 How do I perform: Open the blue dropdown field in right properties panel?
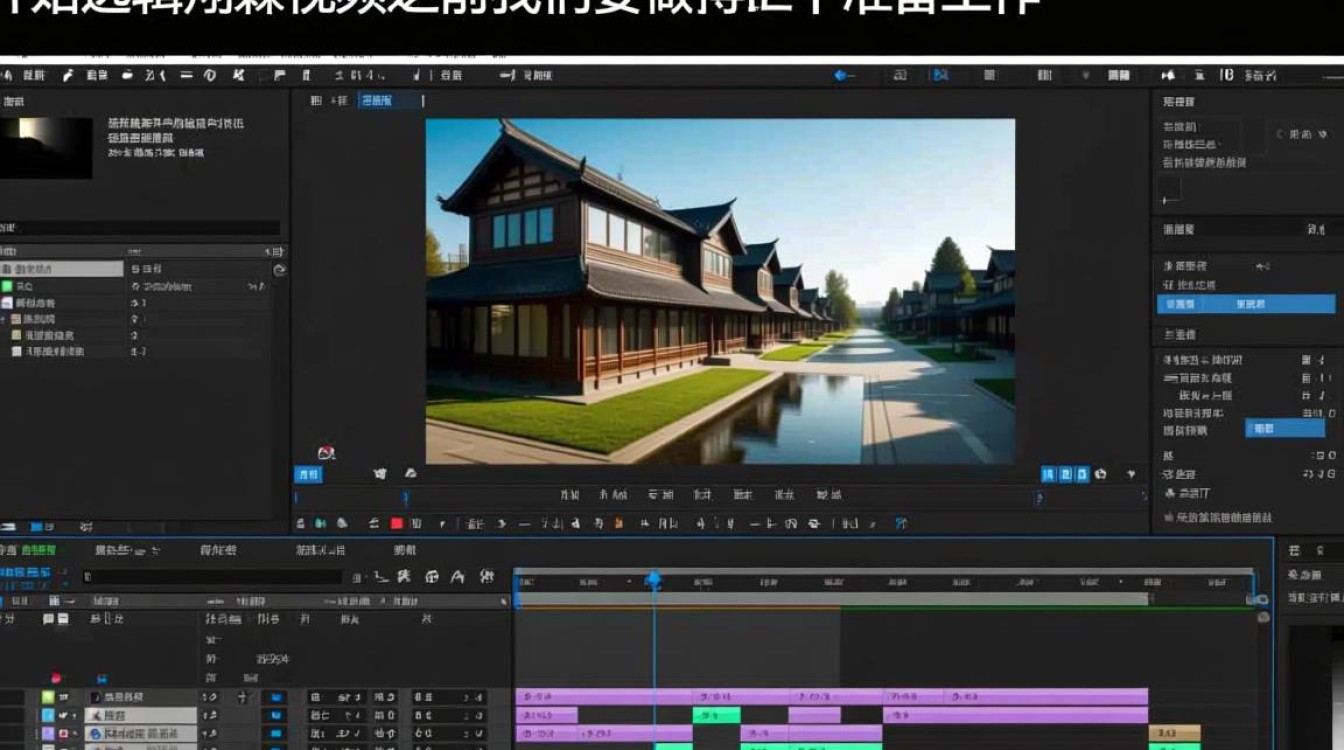pos(1285,428)
